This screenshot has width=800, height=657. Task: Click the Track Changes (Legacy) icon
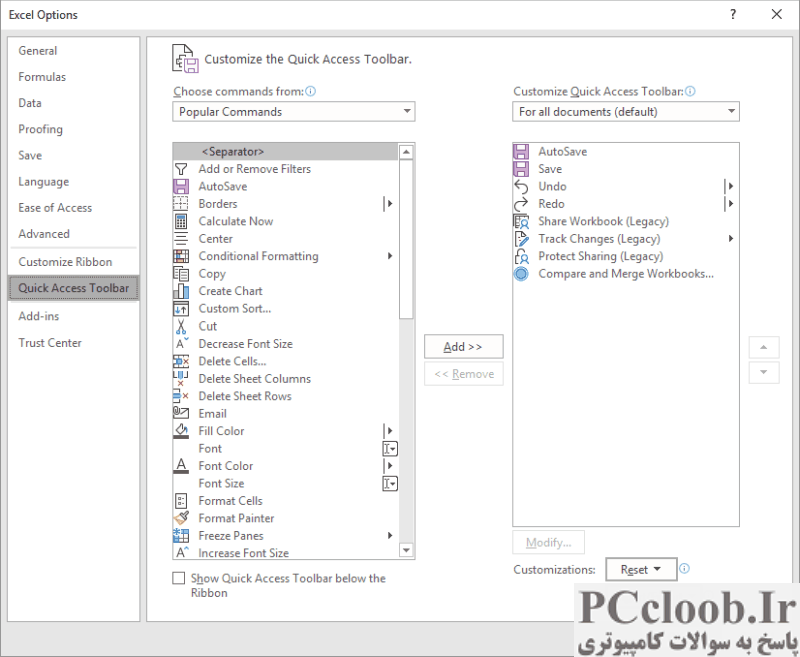point(521,239)
